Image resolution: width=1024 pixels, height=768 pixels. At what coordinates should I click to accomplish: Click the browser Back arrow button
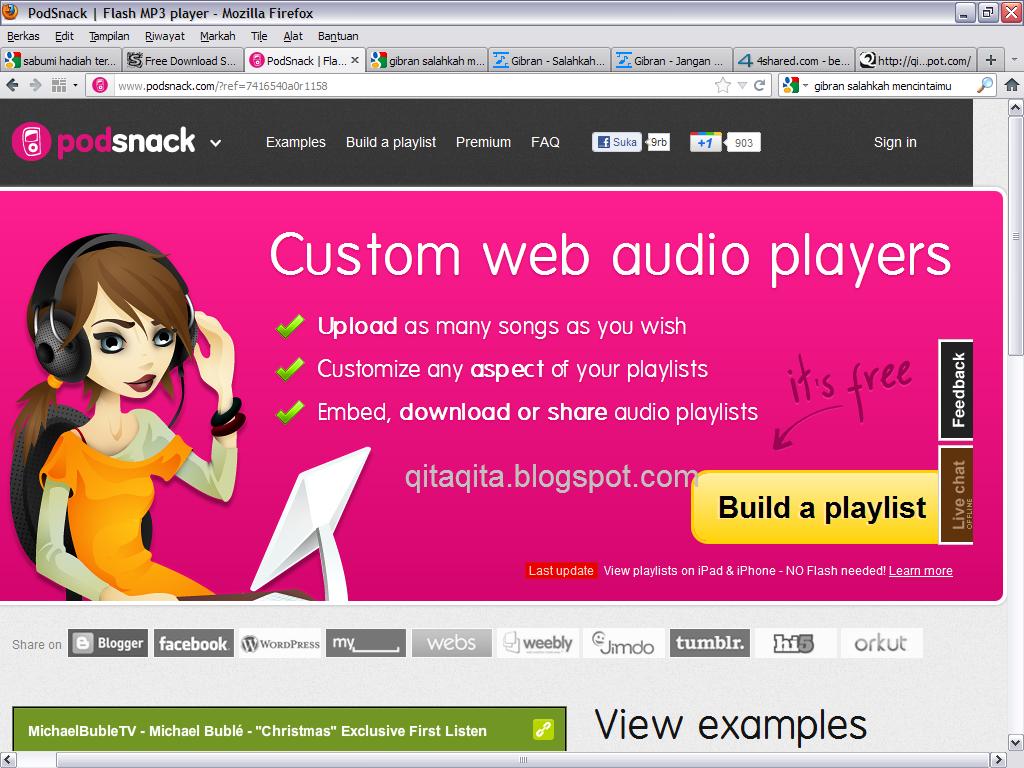pos(12,85)
